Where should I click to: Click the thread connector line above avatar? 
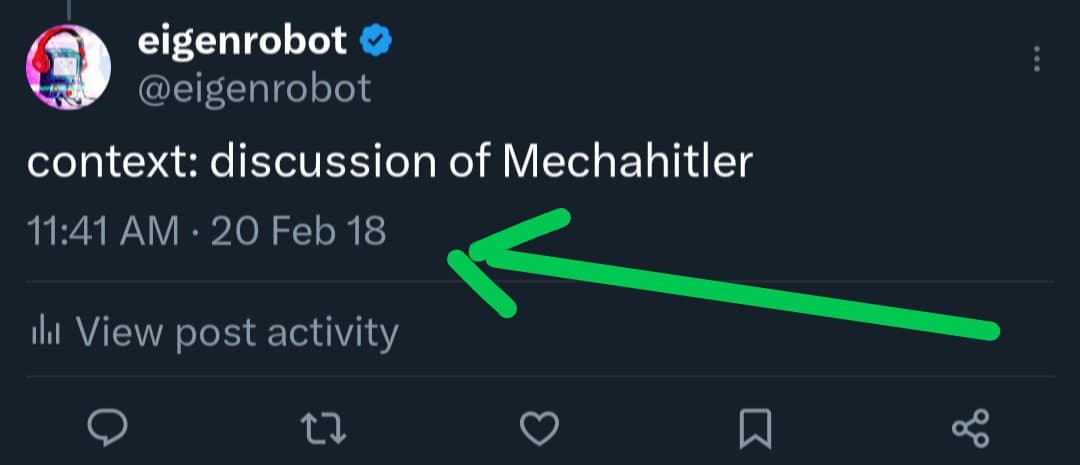tap(67, 8)
